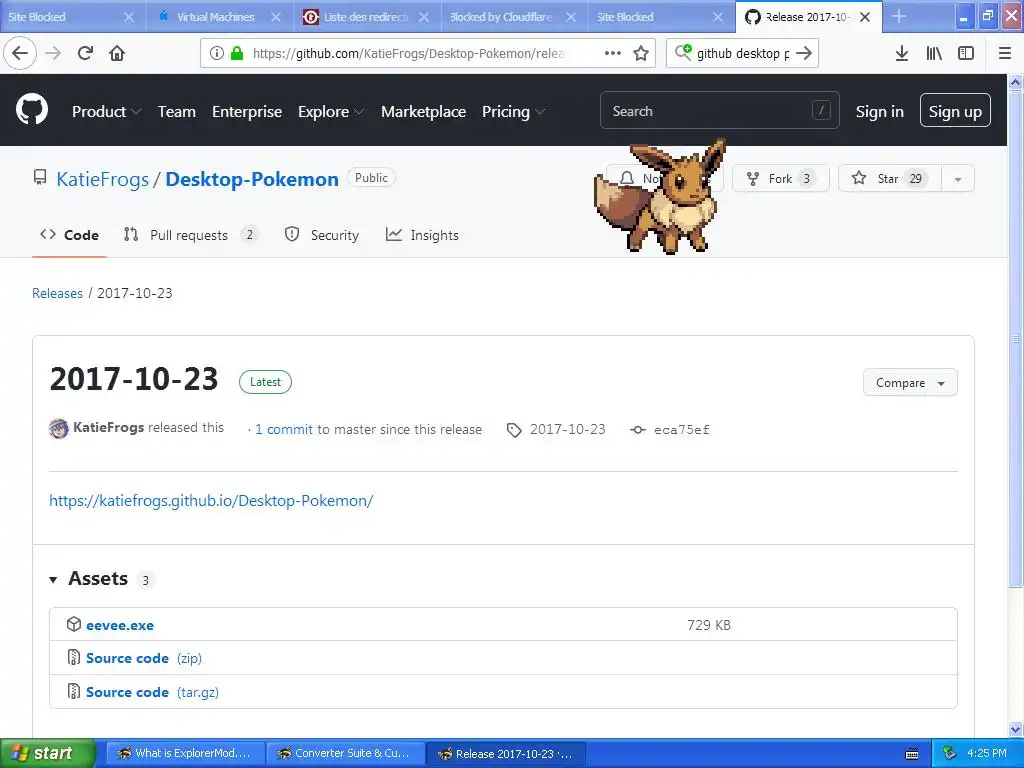Open the Windows start button

click(x=48, y=754)
